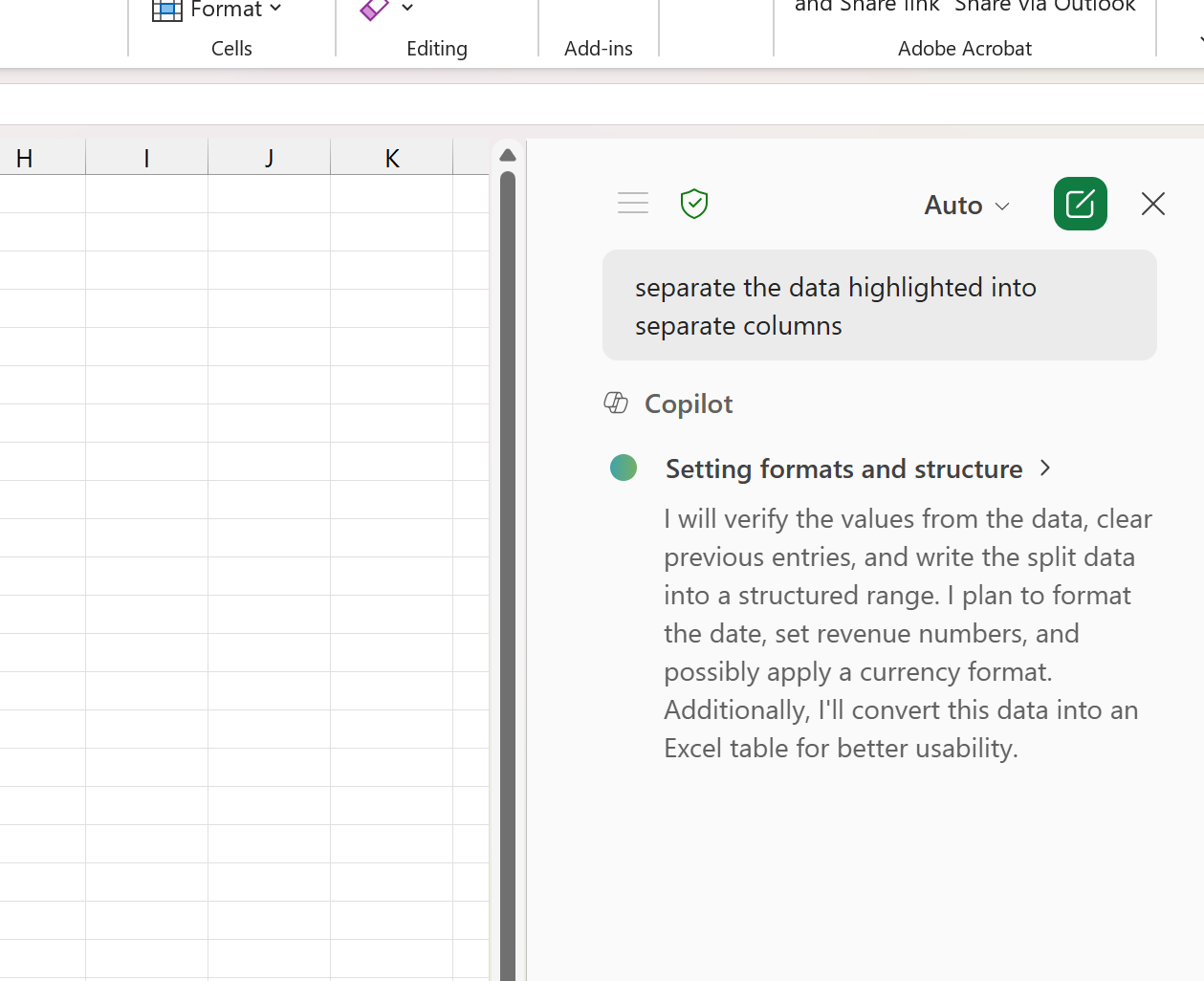Select the Clear tool in the Editing group
1204x981 pixels.
tap(372, 11)
